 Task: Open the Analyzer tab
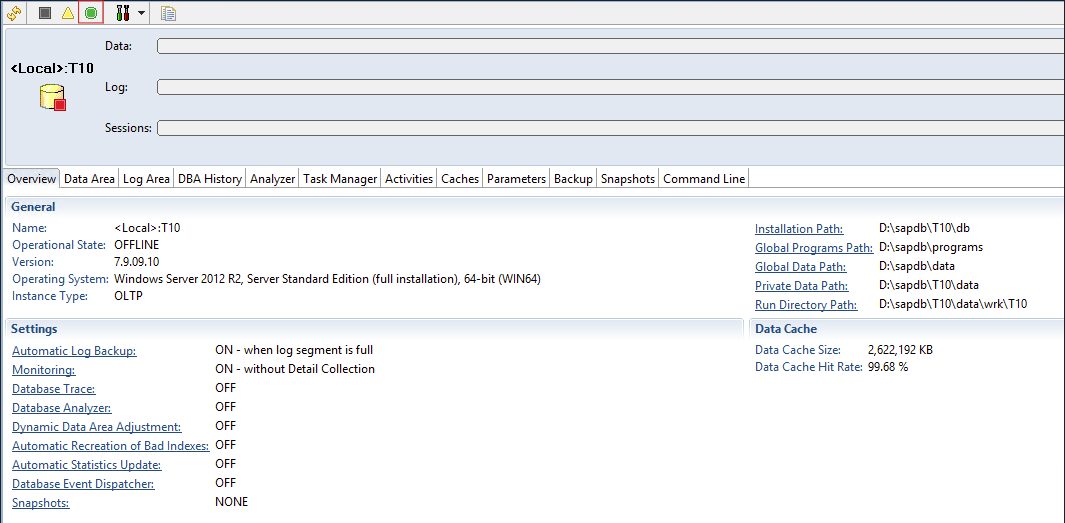coord(272,179)
